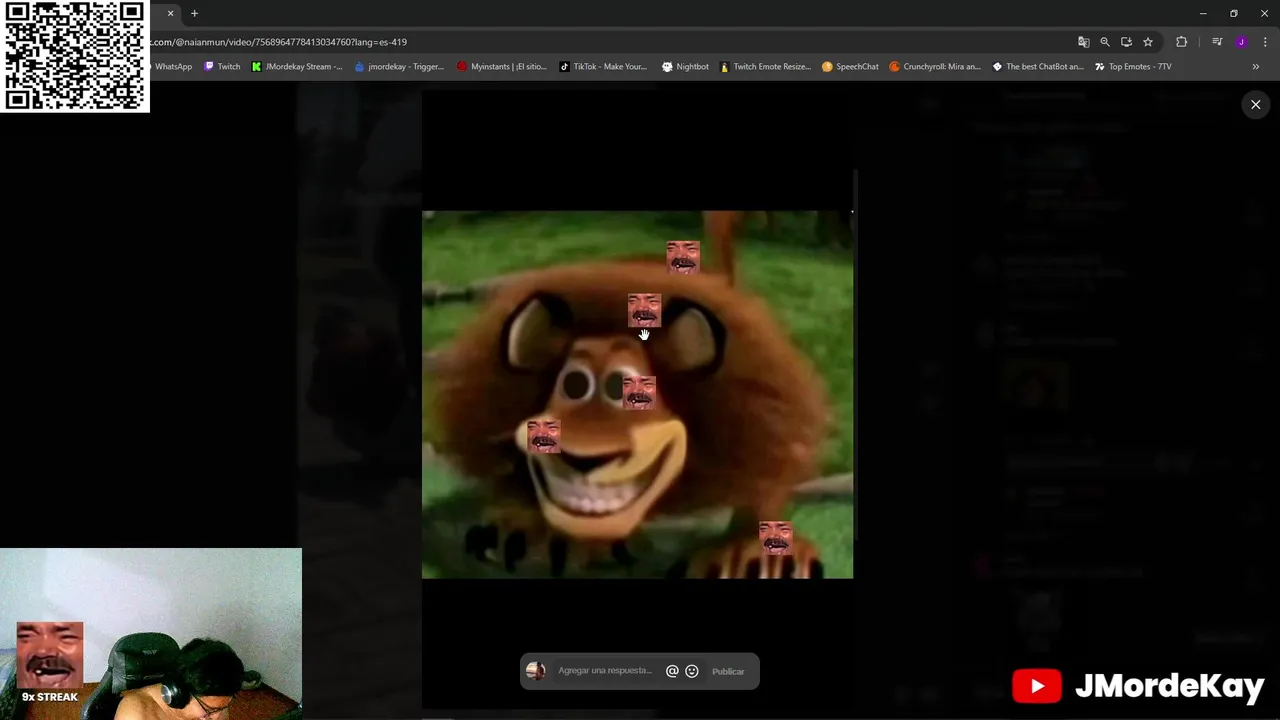Screen dimensions: 1280x720
Task: Open the Twitch Emote Resizer bookmark
Action: [765, 67]
